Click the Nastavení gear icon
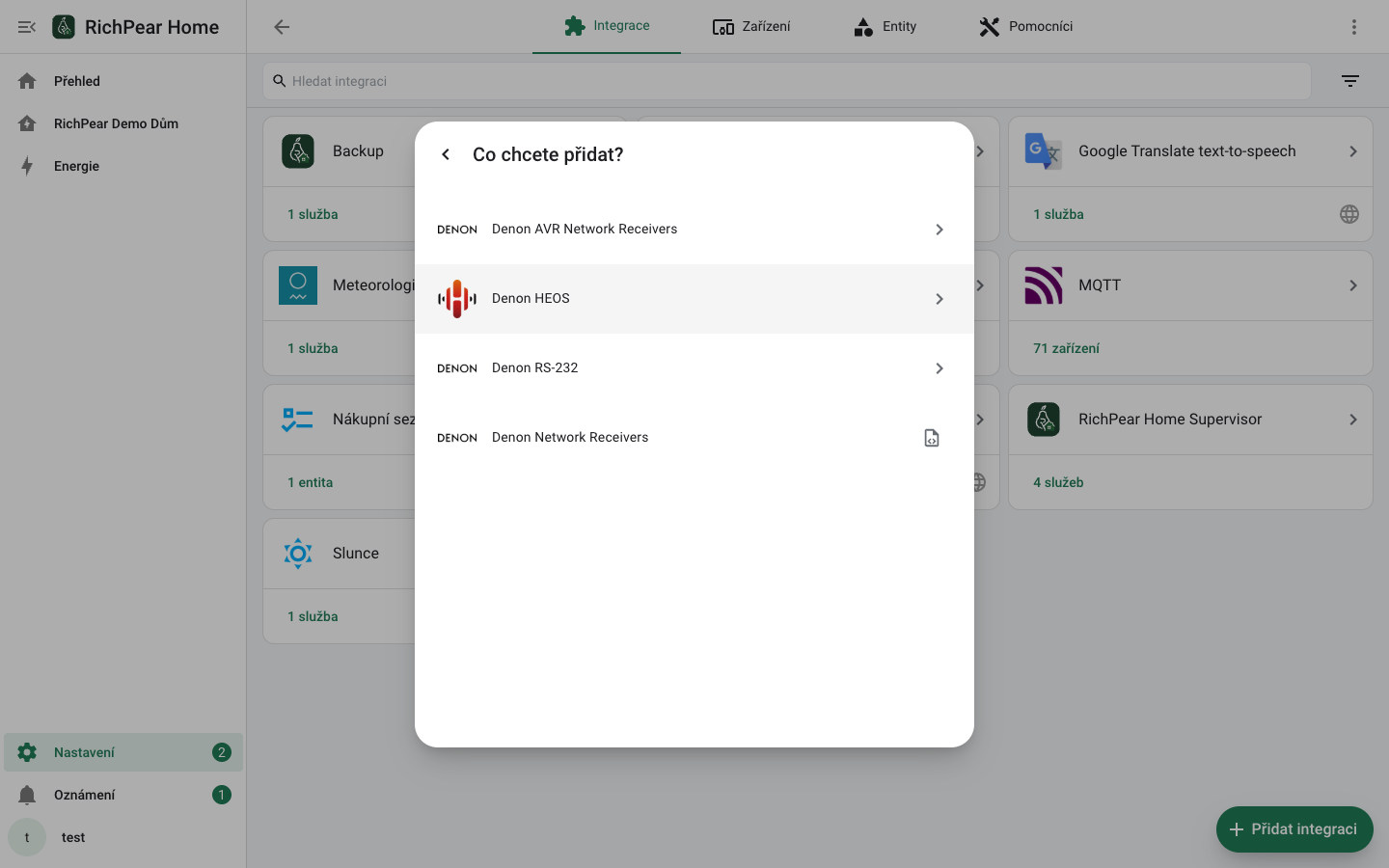The width and height of the screenshot is (1389, 868). (x=27, y=752)
